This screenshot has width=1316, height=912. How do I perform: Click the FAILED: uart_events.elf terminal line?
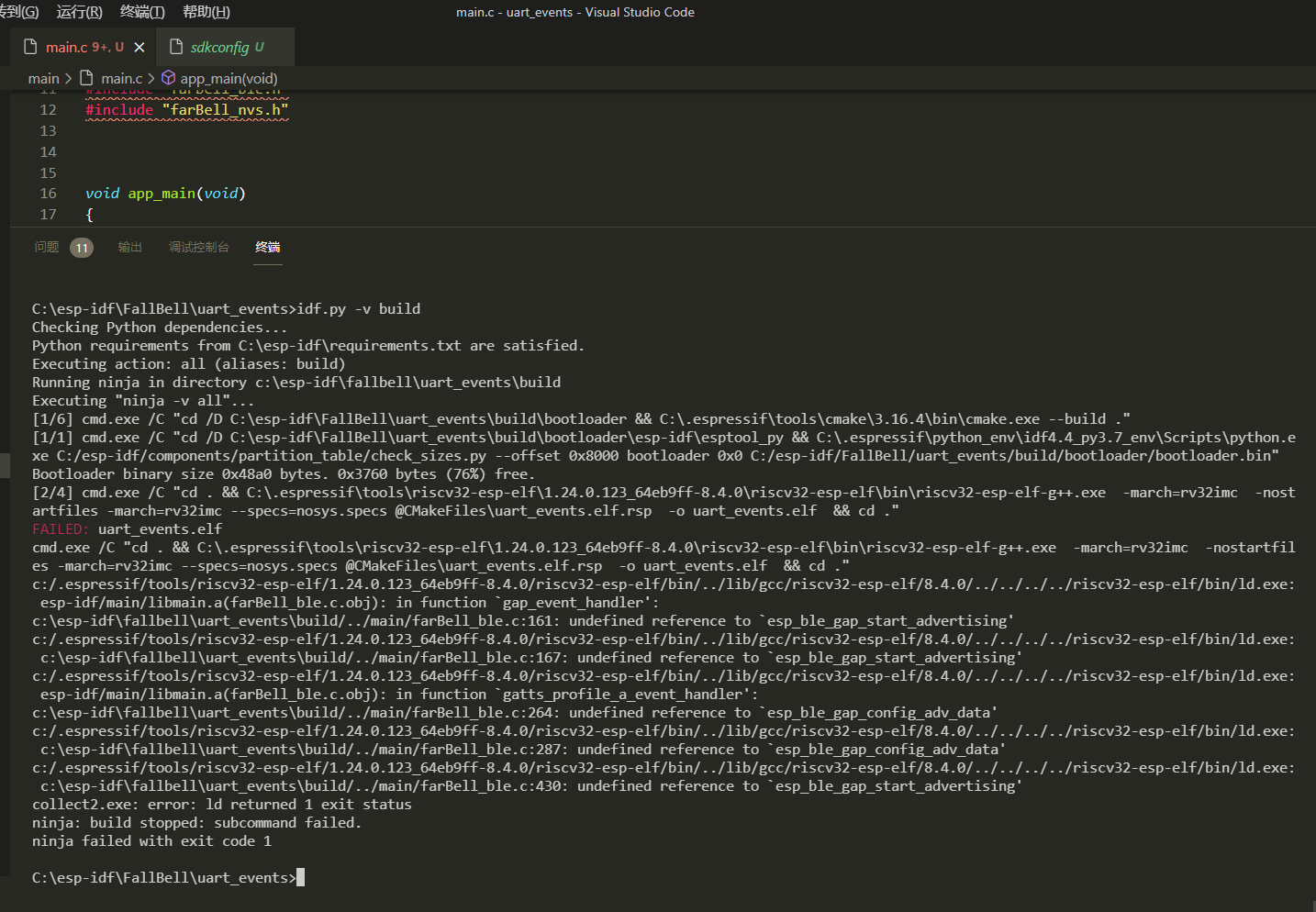127,529
